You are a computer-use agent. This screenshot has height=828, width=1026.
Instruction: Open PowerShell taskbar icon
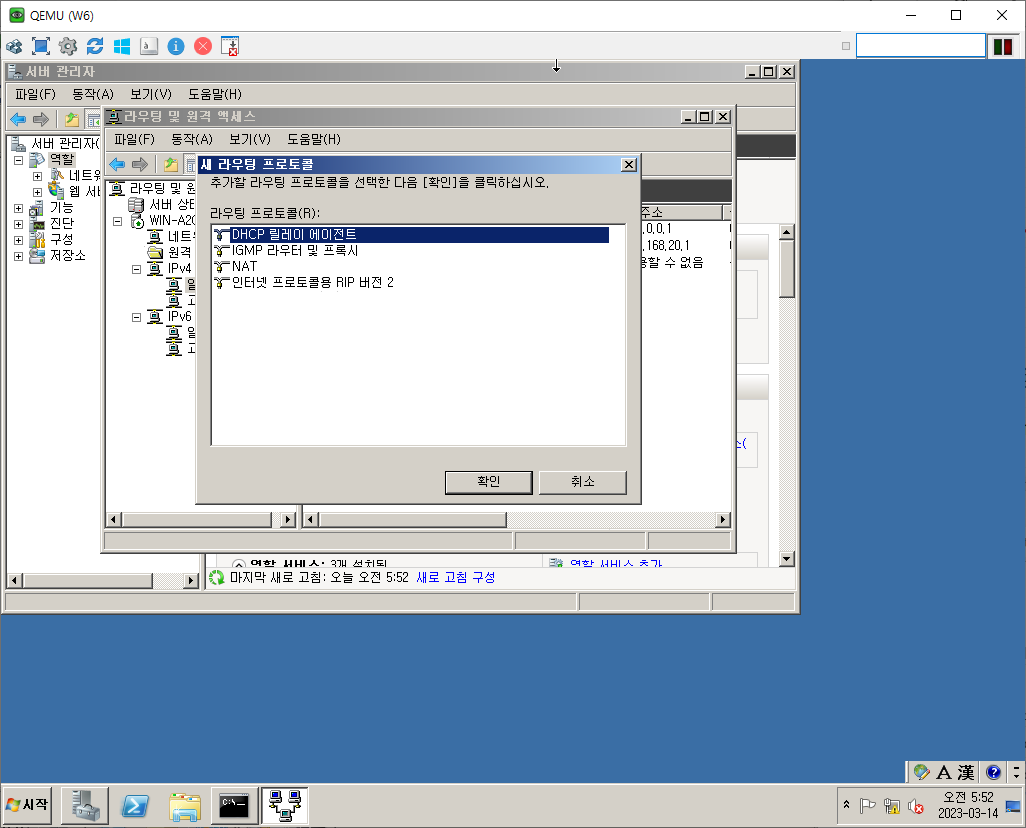(x=135, y=805)
